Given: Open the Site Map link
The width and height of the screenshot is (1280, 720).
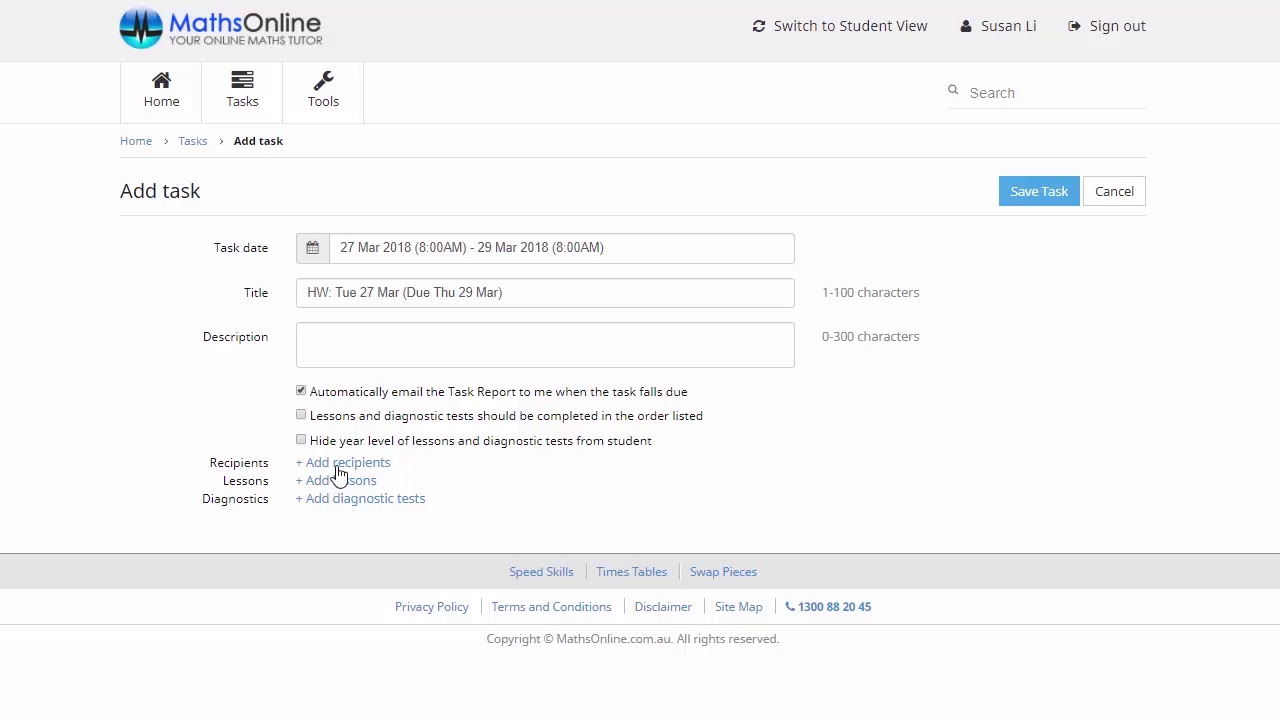Looking at the screenshot, I should click(738, 607).
